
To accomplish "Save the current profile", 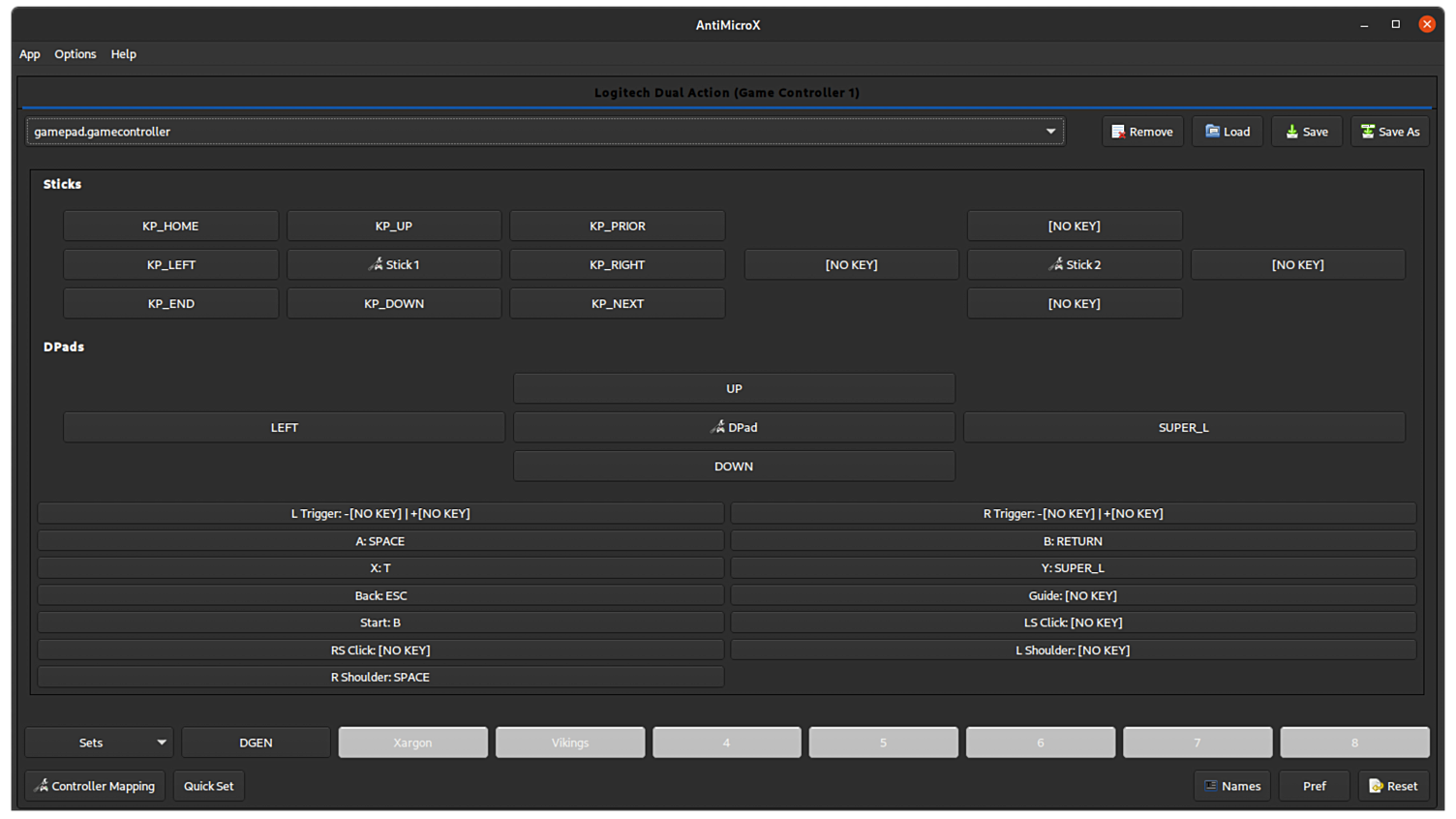I will [1306, 132].
